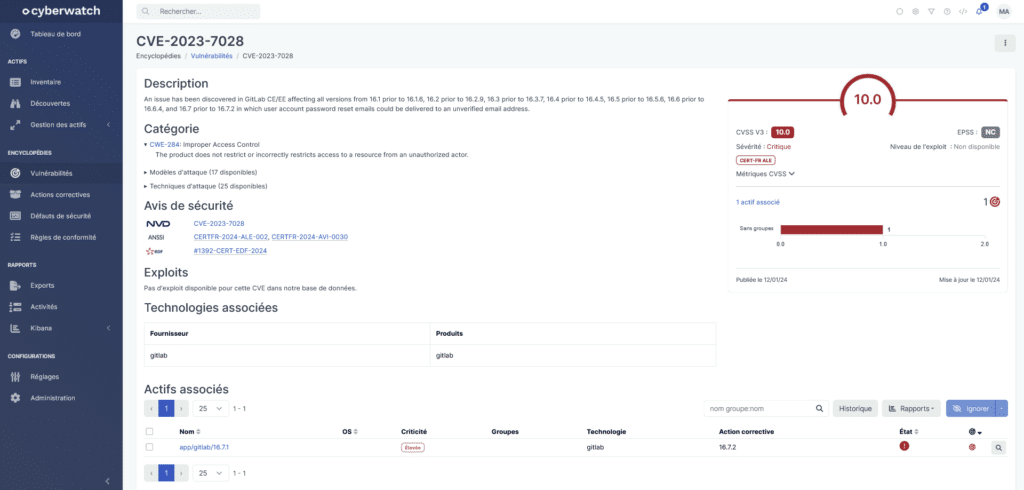Collapse the CWE-284 category triangle
This screenshot has width=1024, height=490.
(x=146, y=144)
